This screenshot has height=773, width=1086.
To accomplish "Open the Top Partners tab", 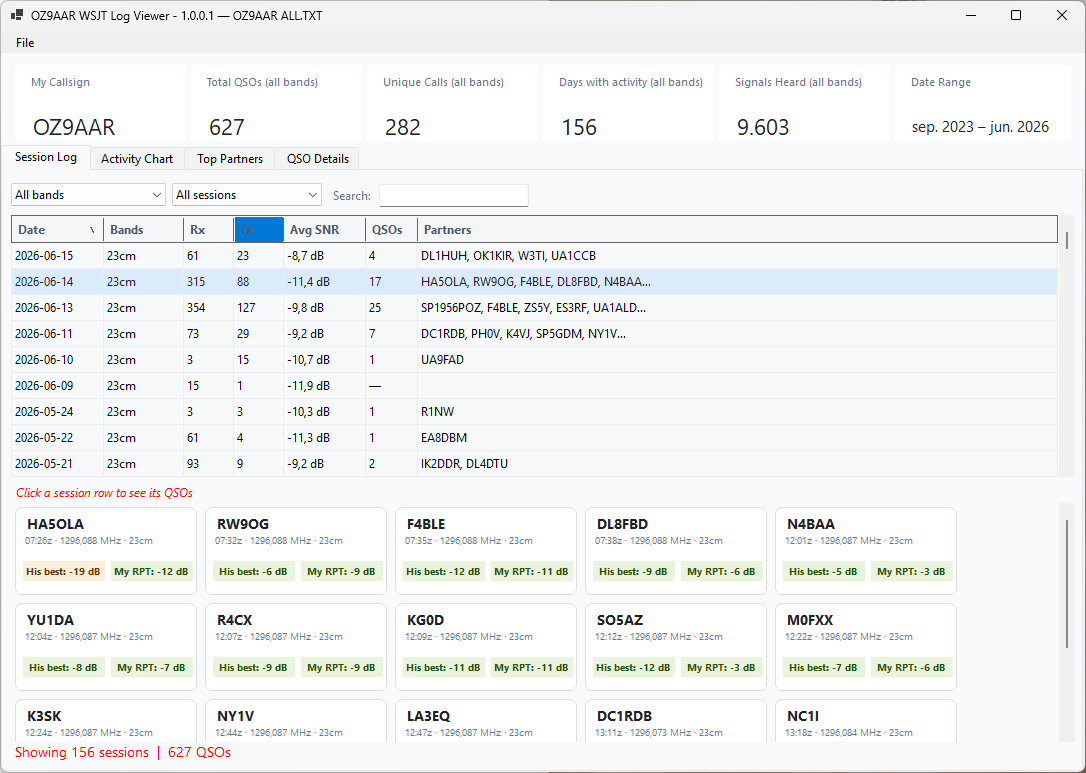I will click(230, 159).
